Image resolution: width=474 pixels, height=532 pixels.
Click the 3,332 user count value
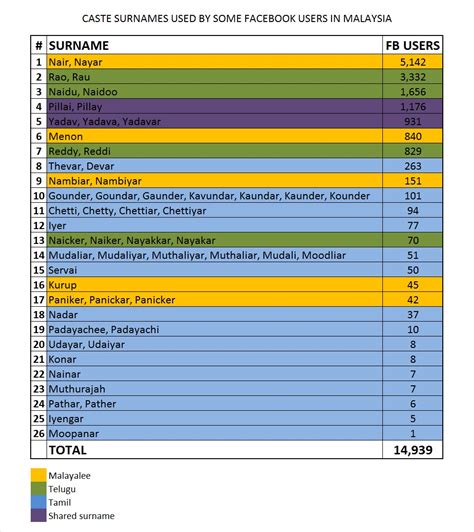click(413, 77)
